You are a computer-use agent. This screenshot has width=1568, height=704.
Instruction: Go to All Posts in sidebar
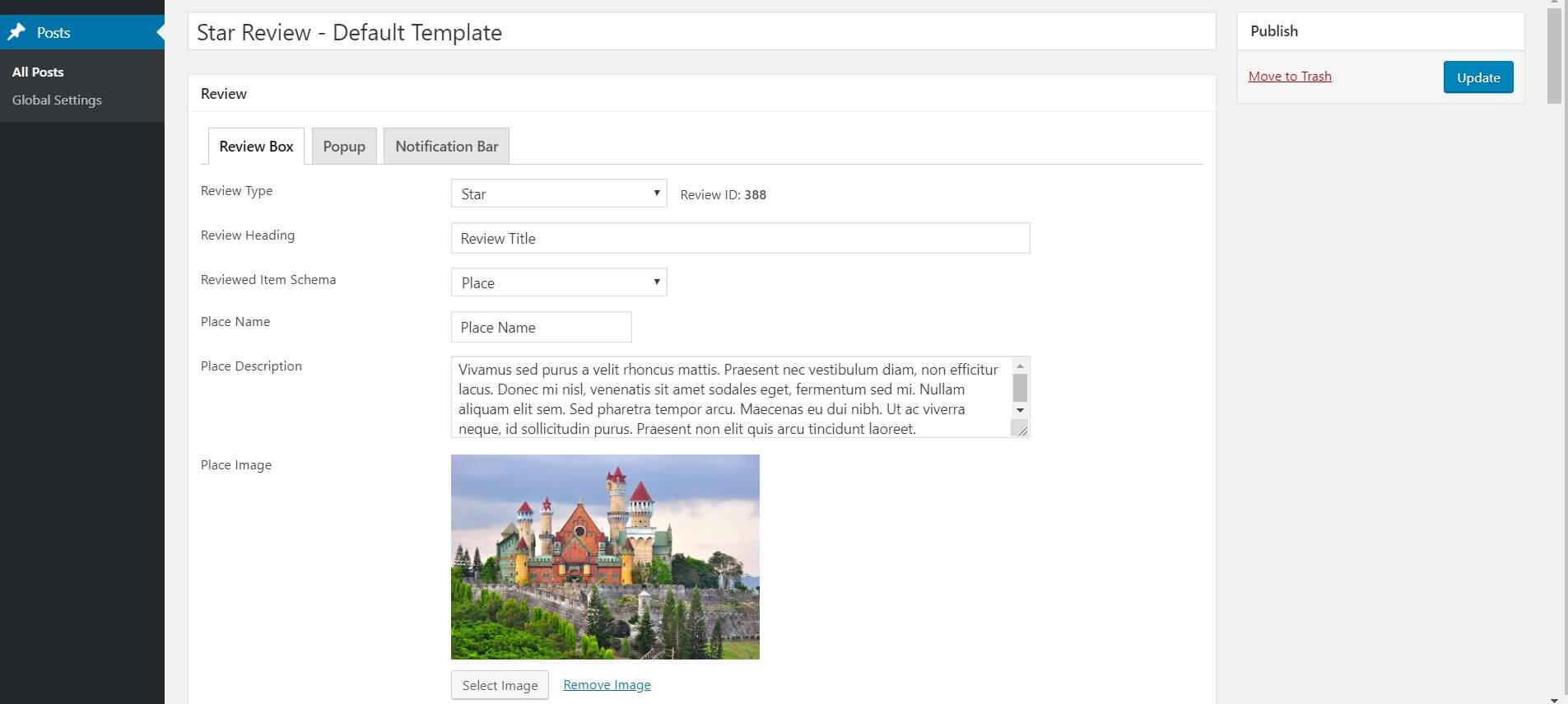[38, 72]
